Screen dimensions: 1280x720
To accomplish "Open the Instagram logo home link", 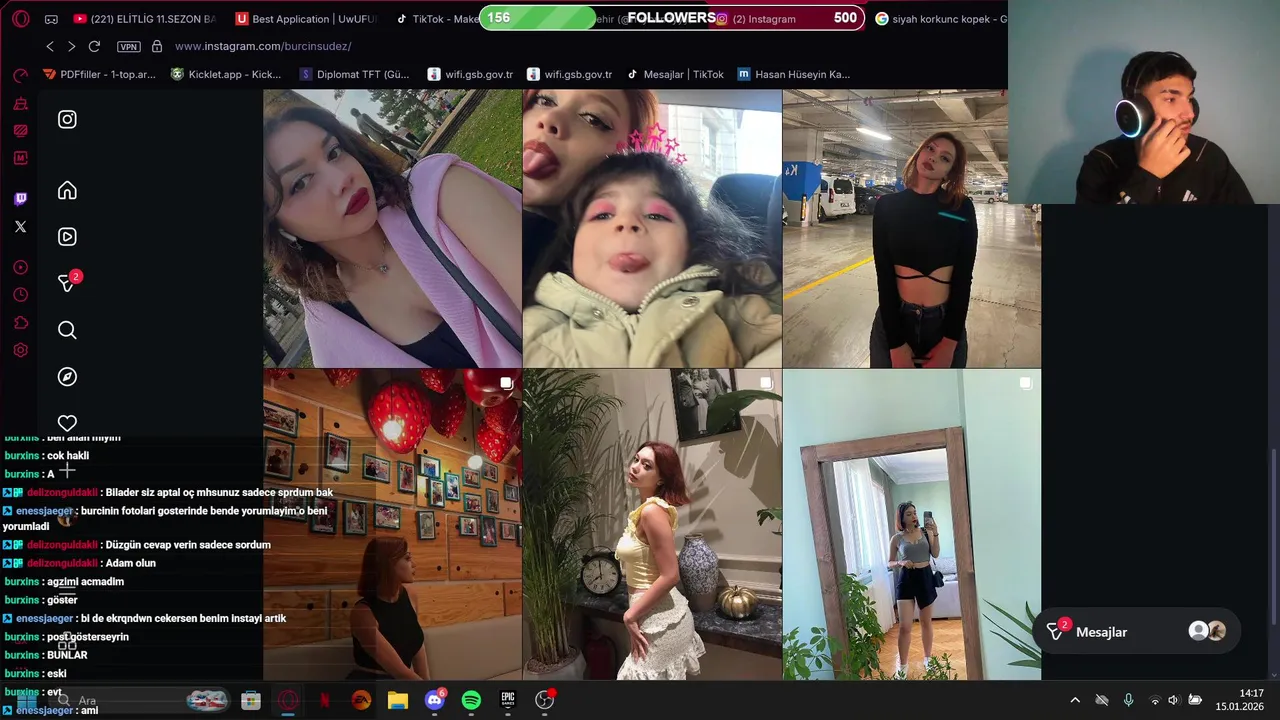I will (x=67, y=119).
